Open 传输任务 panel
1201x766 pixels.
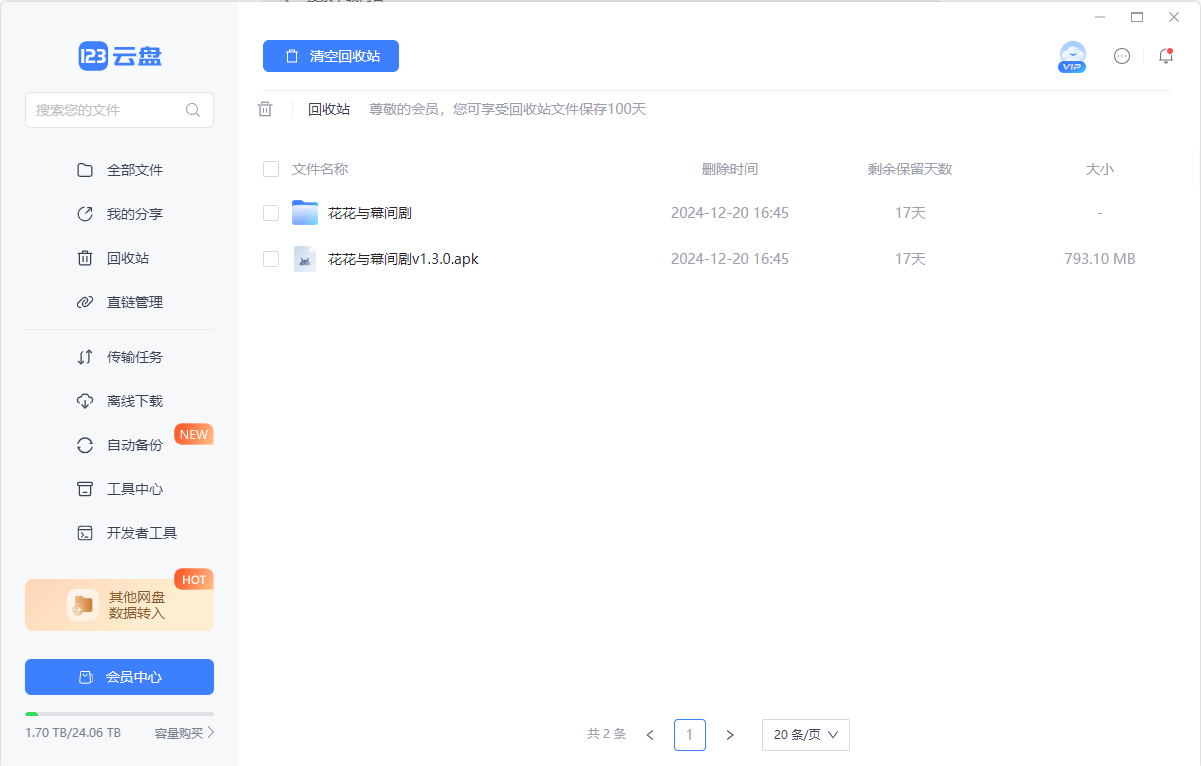tap(135, 356)
